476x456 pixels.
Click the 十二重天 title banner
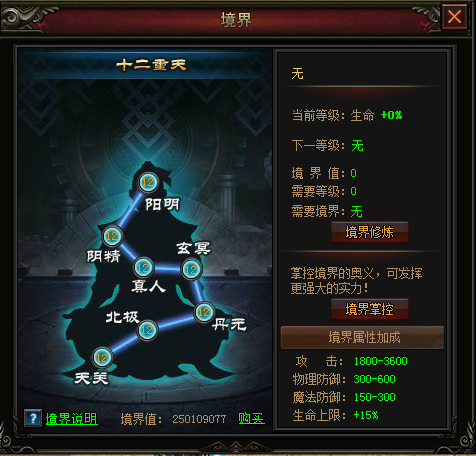[151, 65]
